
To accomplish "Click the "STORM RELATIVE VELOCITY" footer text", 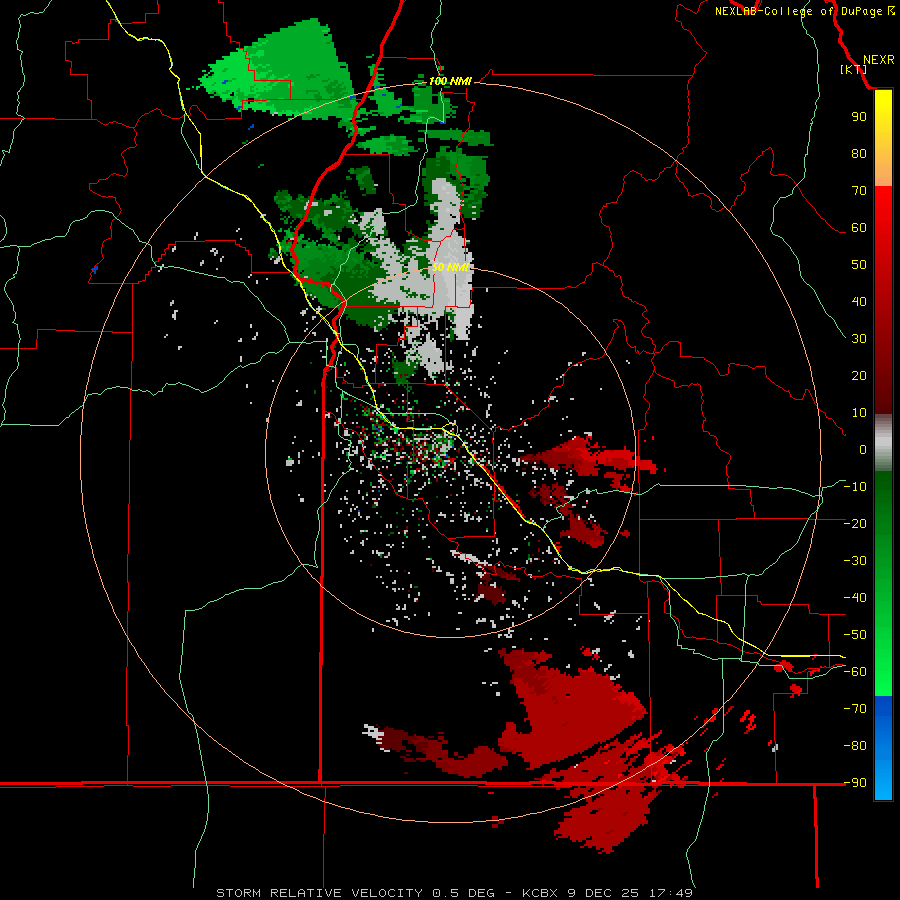I will (319, 893).
